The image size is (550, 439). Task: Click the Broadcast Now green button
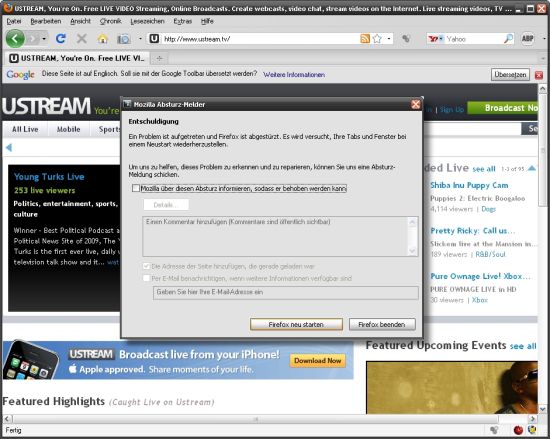(x=502, y=108)
